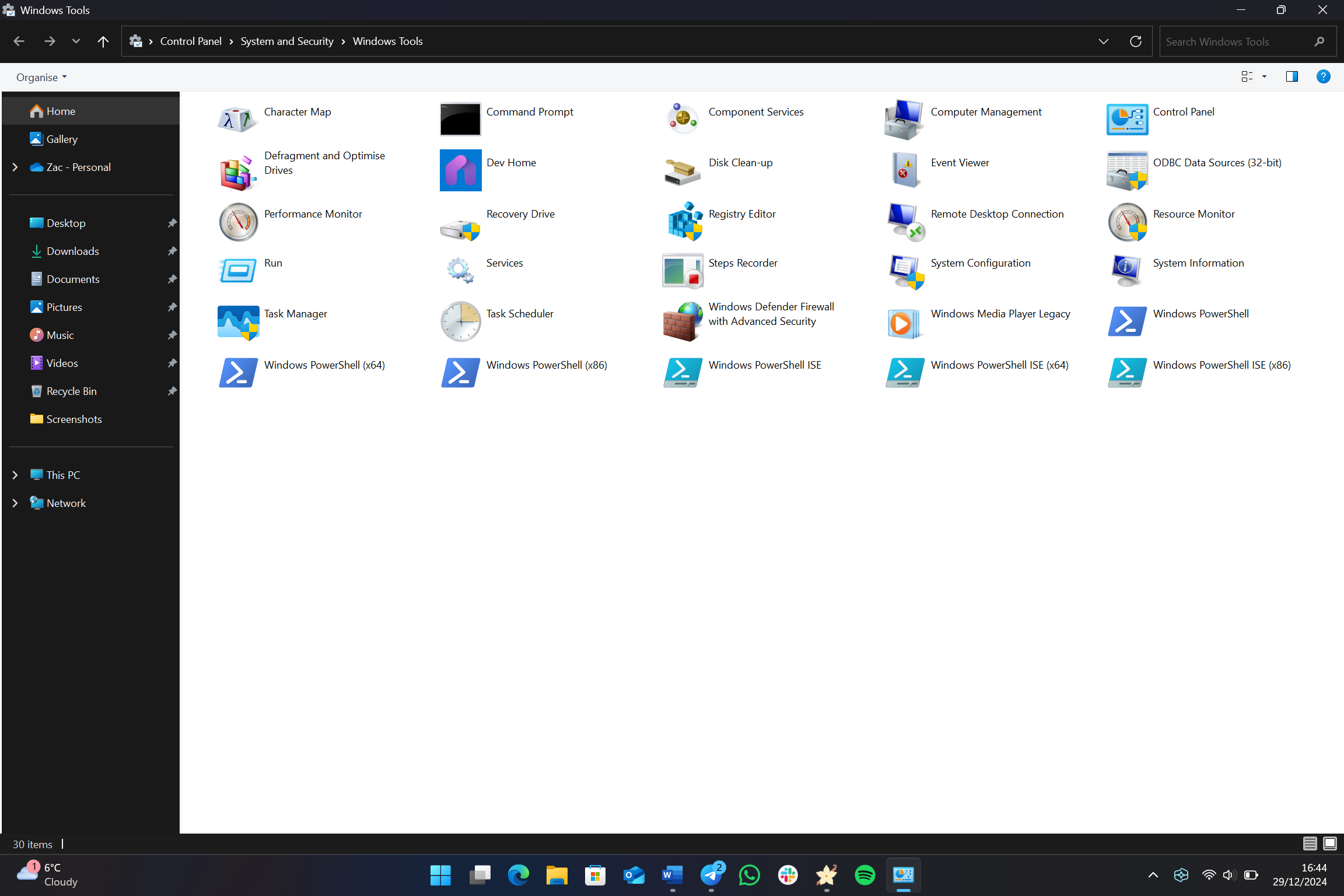Viewport: 1344px width, 896px height.
Task: Click the Search Windows Tools input field
Action: coord(1246,41)
